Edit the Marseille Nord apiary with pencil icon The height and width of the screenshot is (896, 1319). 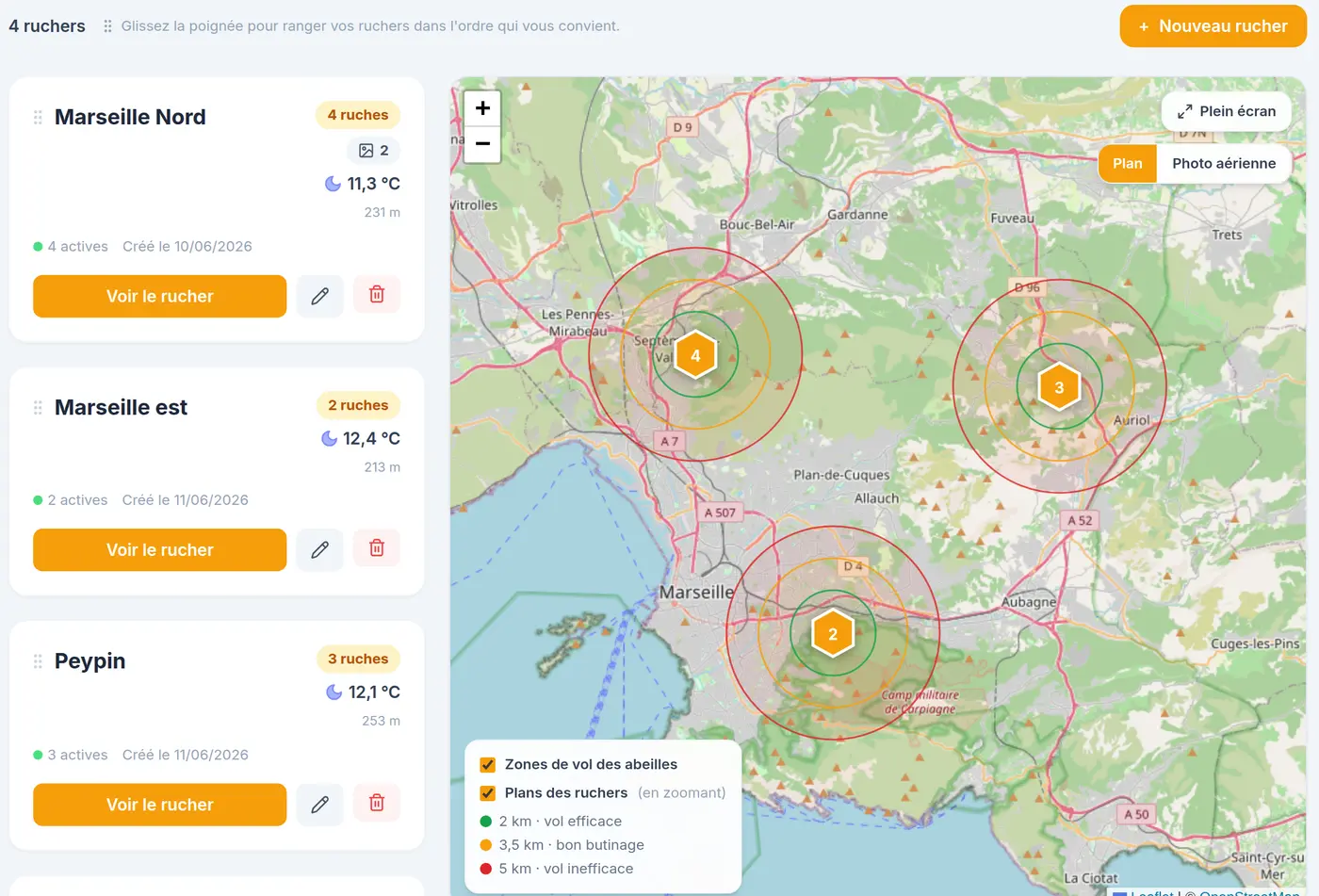point(320,296)
